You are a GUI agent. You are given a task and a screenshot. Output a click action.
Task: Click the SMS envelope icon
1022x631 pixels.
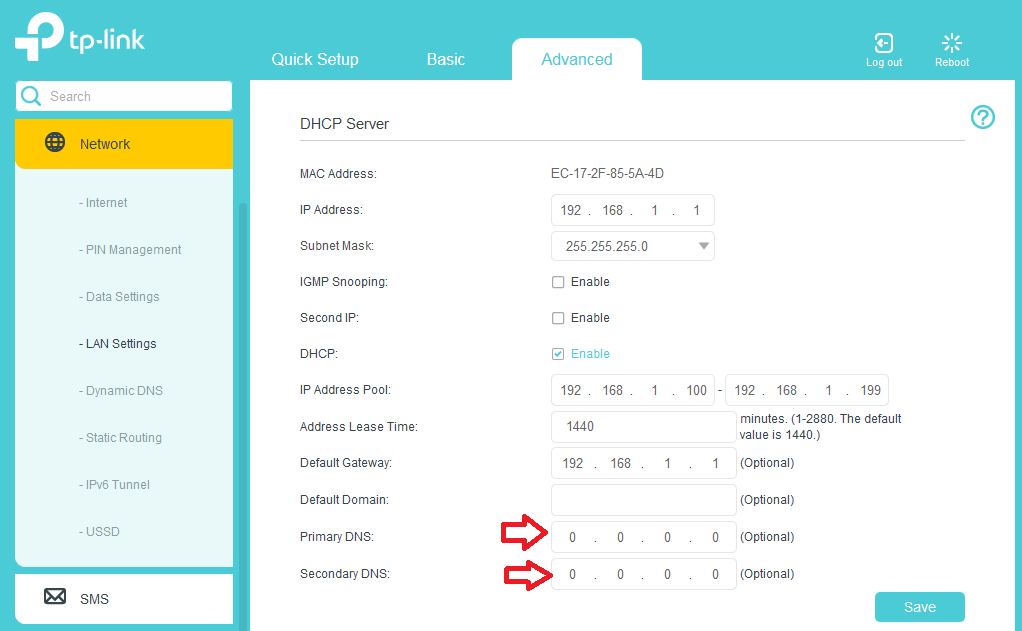pyautogui.click(x=56, y=597)
